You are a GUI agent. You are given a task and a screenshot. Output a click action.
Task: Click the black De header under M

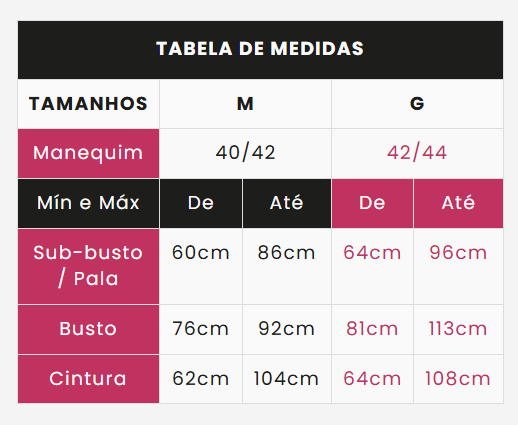[x=201, y=203]
